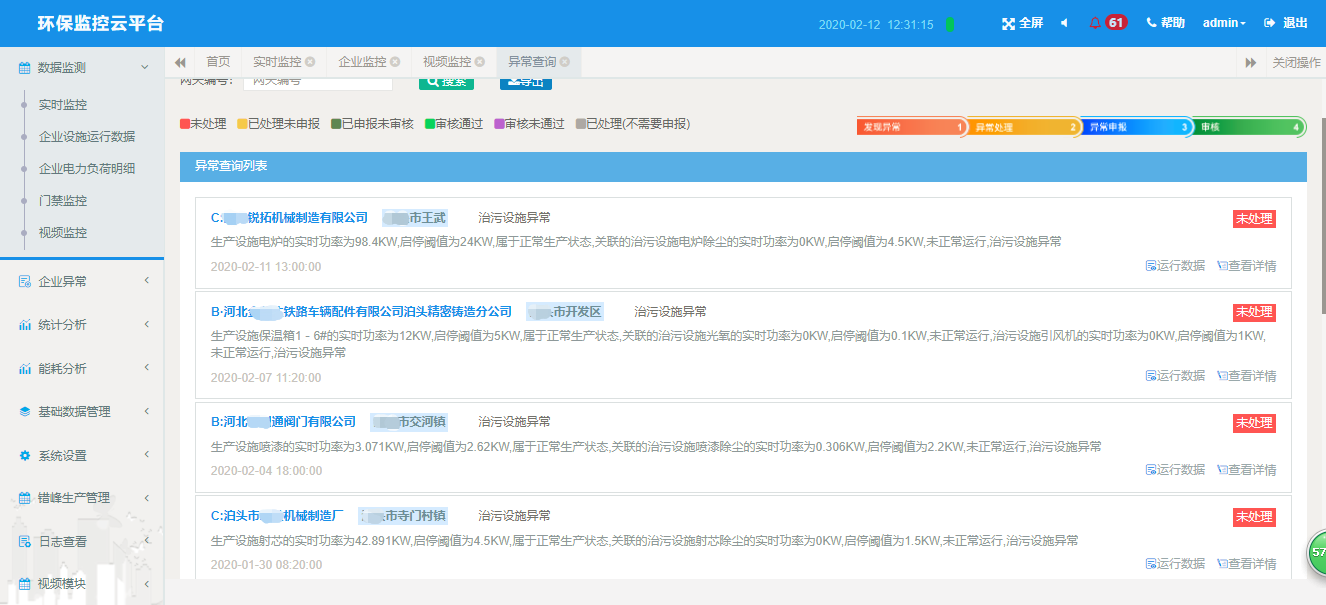The image size is (1326, 605).
Task: Switch to the 企业监控 tab
Action: [362, 62]
